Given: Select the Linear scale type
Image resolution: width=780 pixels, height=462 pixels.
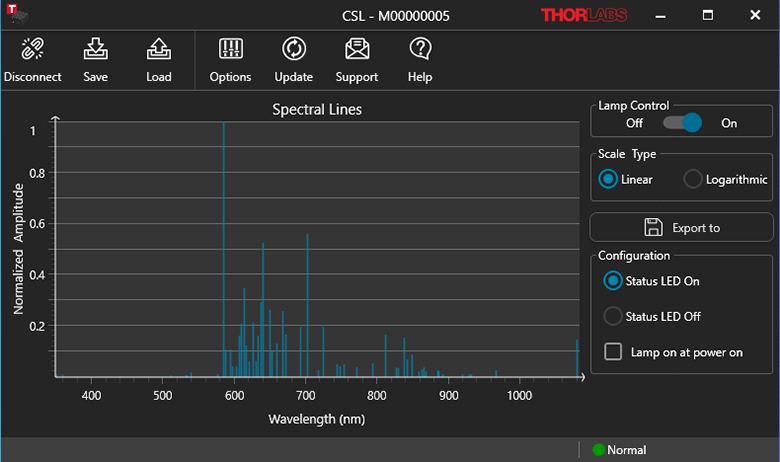Looking at the screenshot, I should 608,179.
